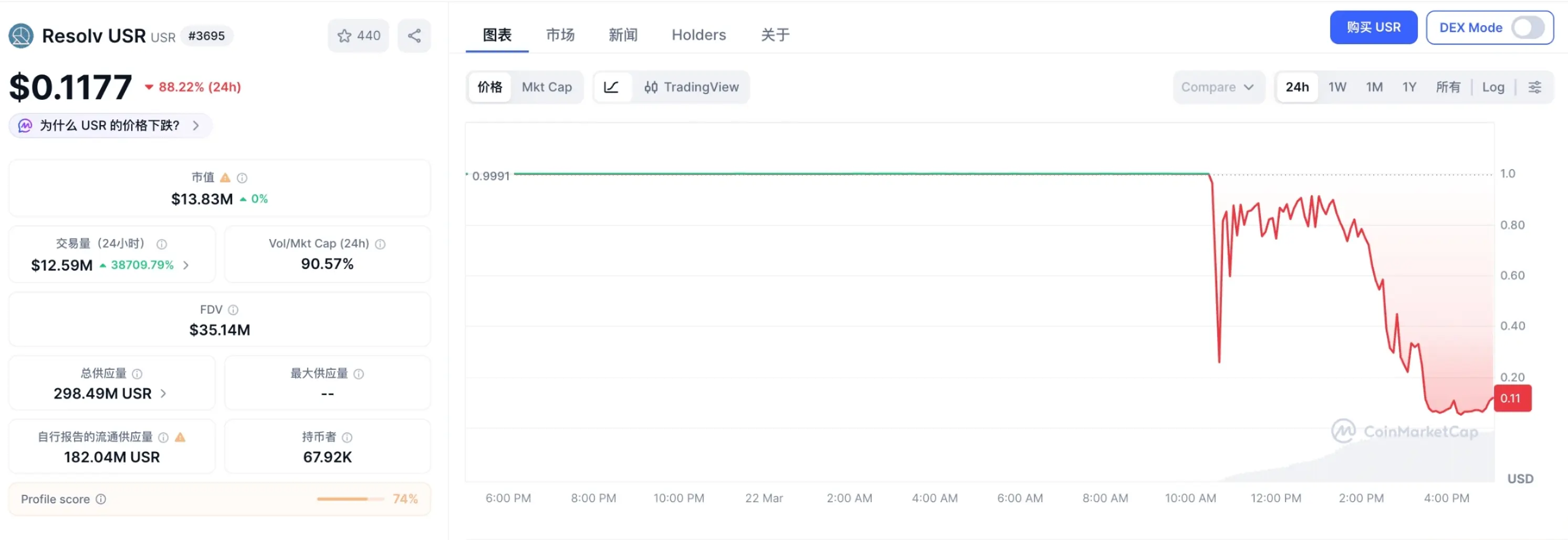Open the Compare dropdown
The width and height of the screenshot is (1568, 540).
(1218, 87)
